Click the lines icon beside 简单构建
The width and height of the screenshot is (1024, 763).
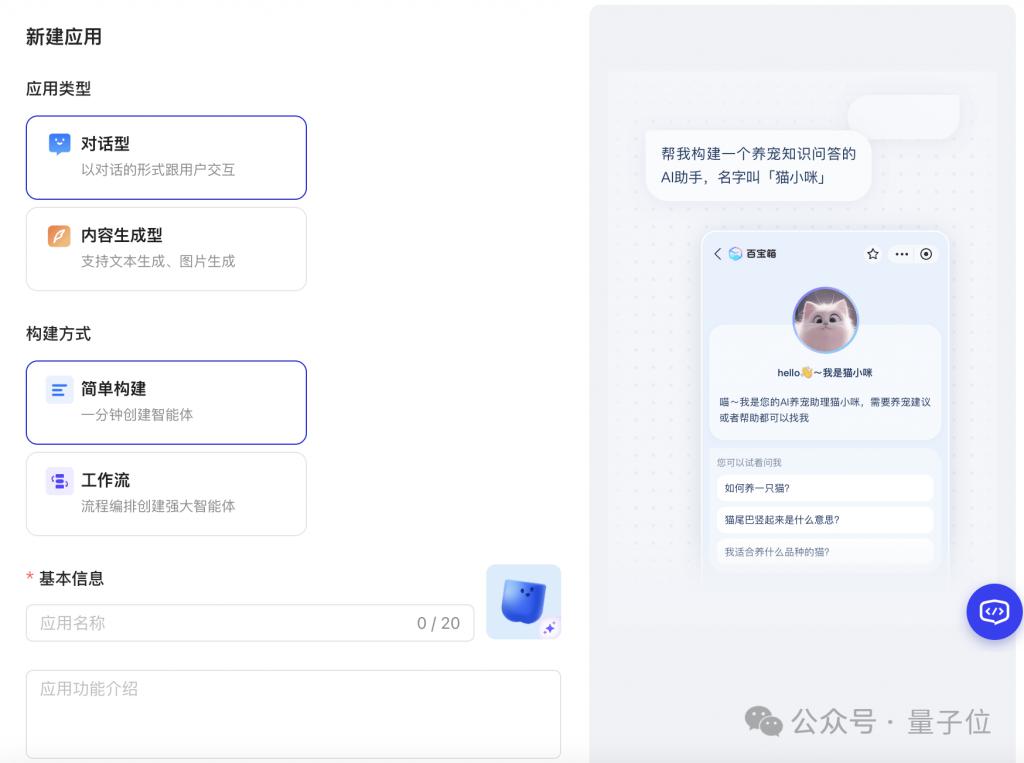tap(59, 390)
